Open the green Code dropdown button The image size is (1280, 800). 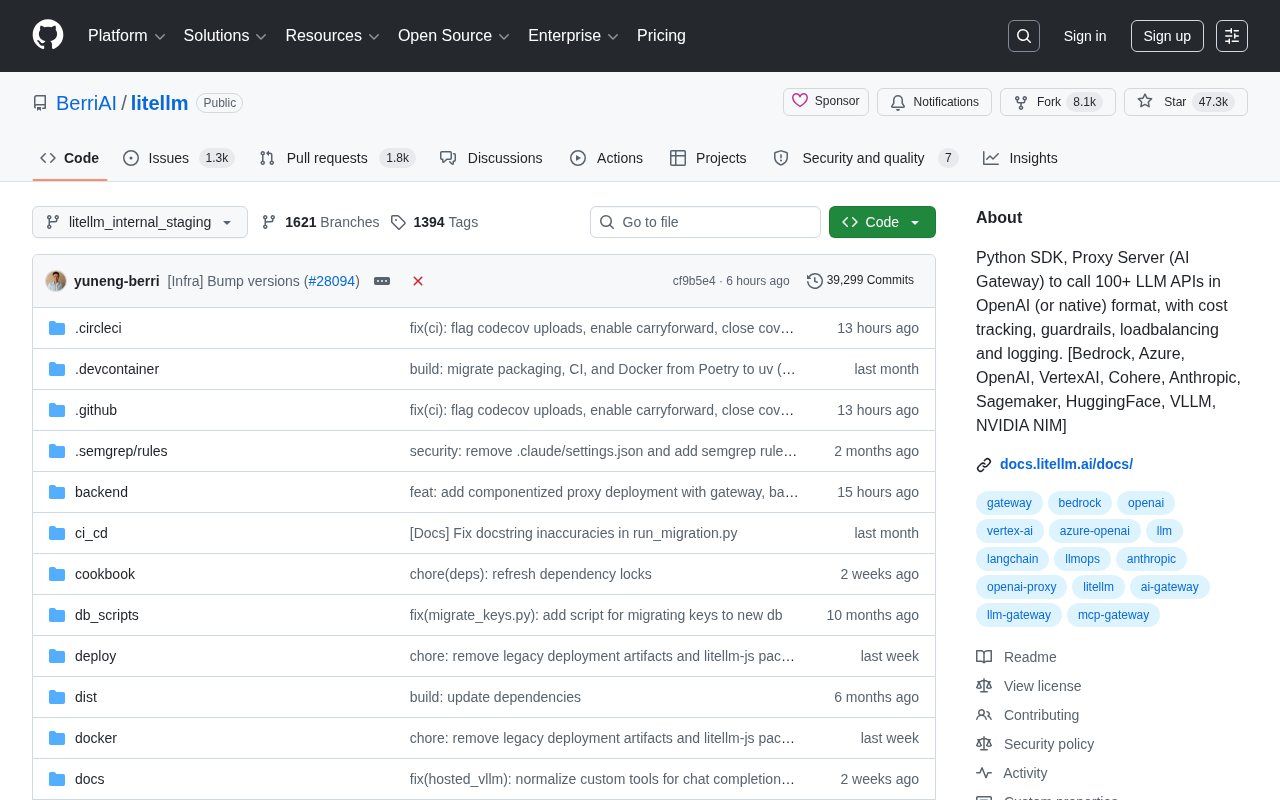tap(882, 222)
